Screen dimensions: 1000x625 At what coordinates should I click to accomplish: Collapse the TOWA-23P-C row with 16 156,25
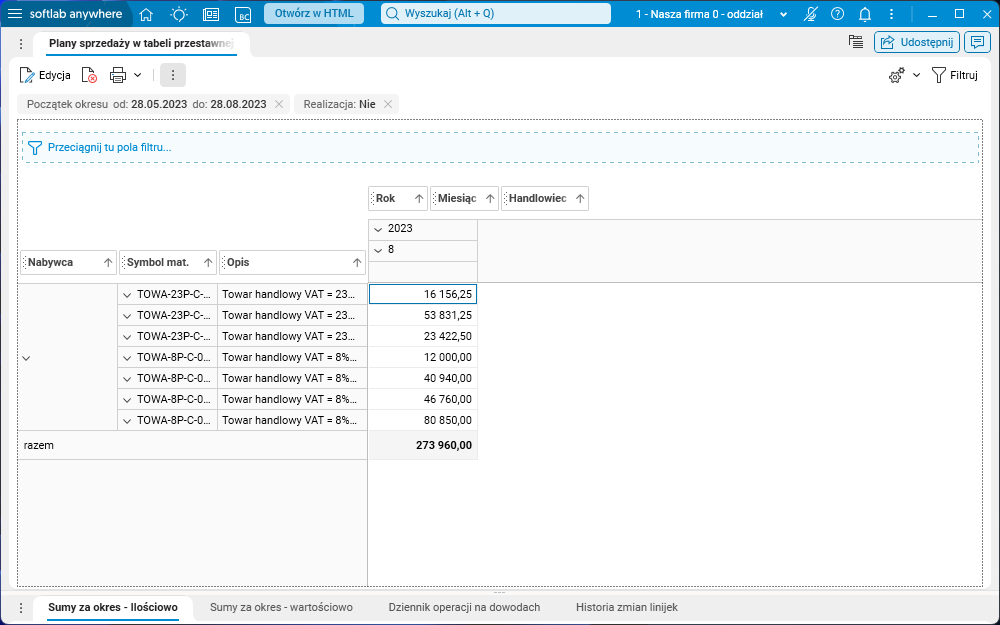click(127, 295)
